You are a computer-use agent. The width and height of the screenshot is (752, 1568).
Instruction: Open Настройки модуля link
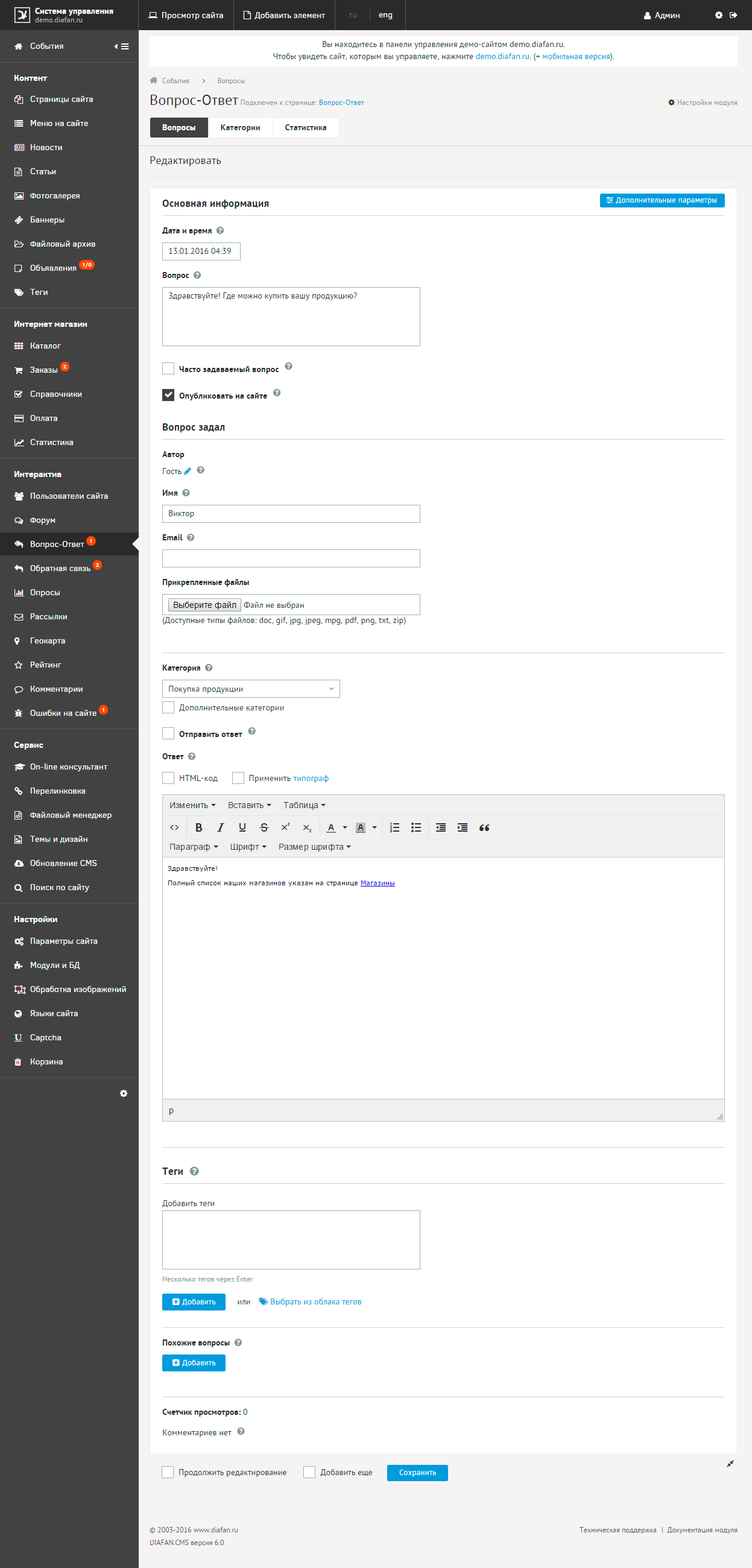pos(703,103)
